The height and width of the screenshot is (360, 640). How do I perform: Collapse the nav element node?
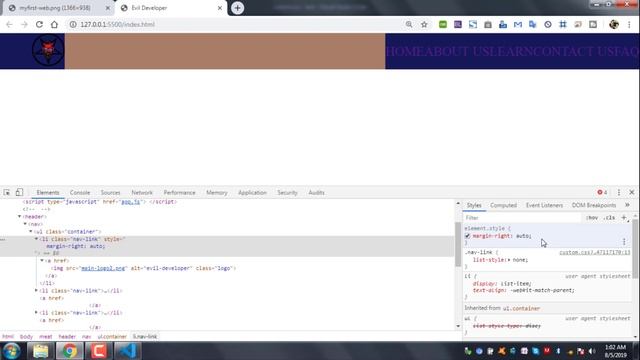[25, 224]
